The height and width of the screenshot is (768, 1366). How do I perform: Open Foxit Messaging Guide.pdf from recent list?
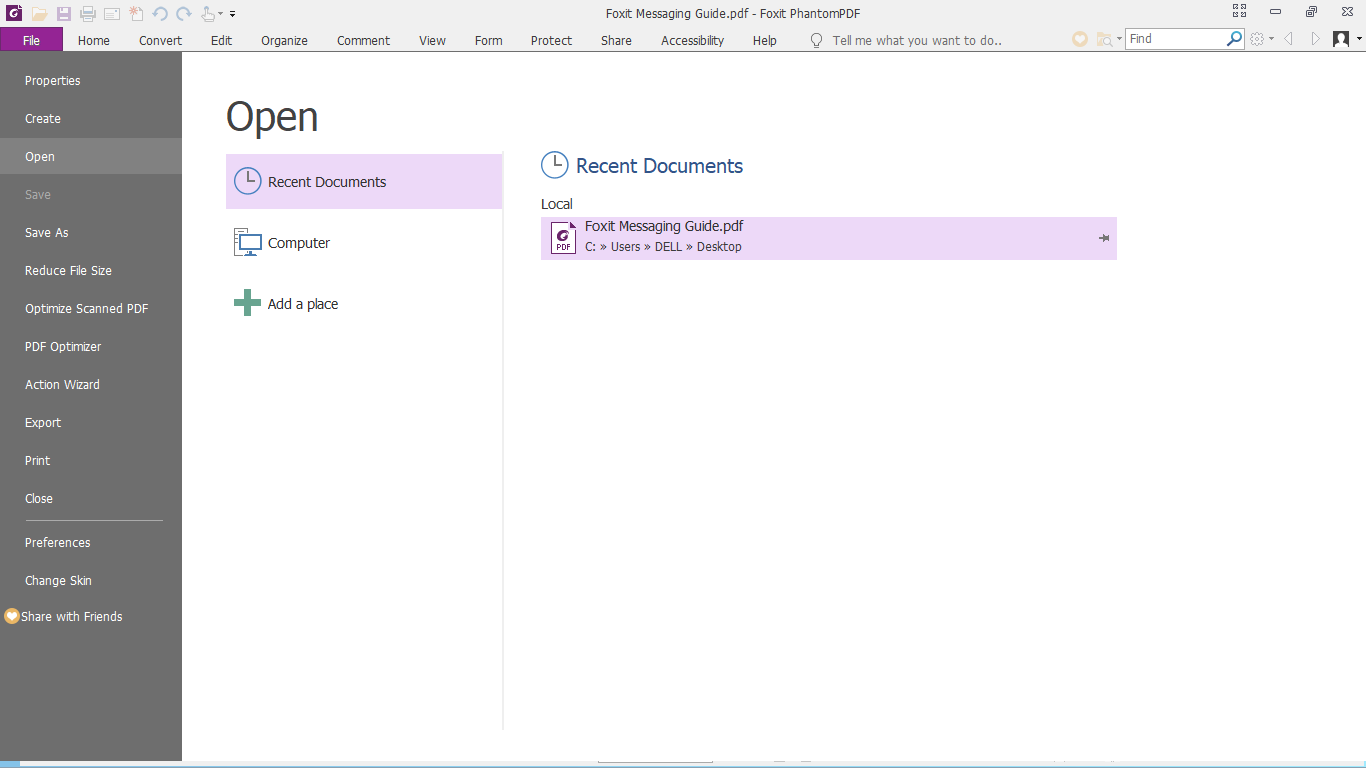[x=829, y=238]
